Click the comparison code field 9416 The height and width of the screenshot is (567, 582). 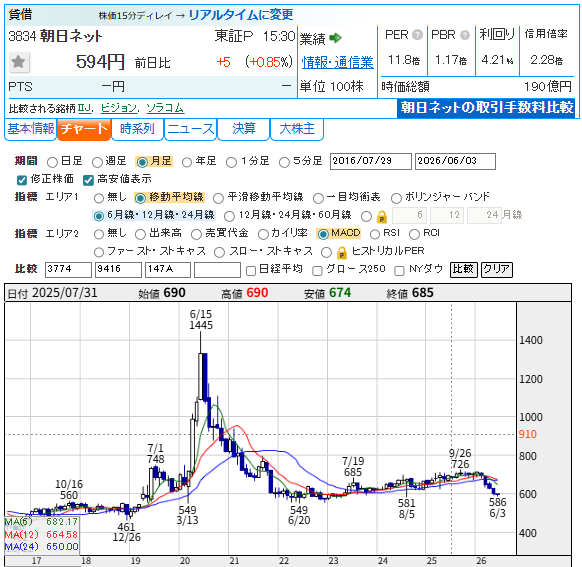pos(118,270)
